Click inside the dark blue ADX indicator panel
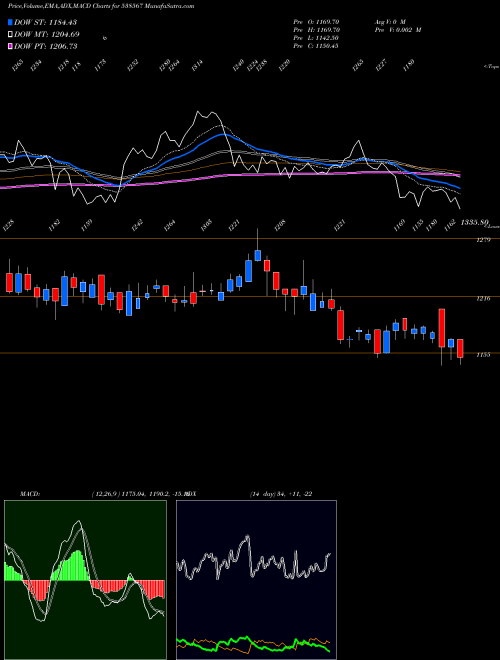The width and height of the screenshot is (500, 660). (x=256, y=580)
